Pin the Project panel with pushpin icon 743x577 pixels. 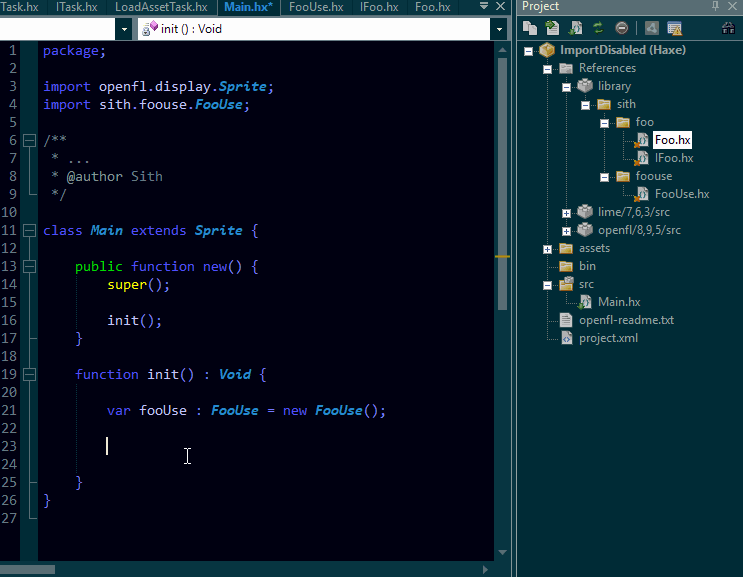[x=716, y=6]
